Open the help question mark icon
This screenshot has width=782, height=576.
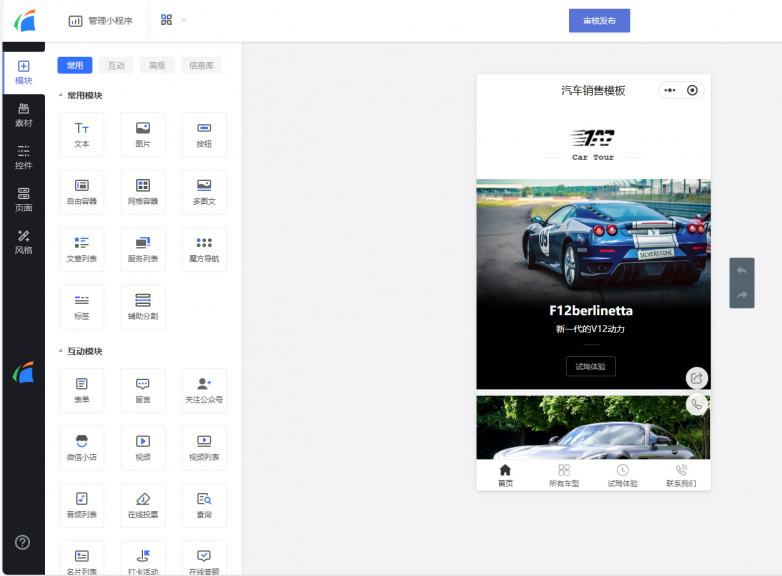click(22, 542)
